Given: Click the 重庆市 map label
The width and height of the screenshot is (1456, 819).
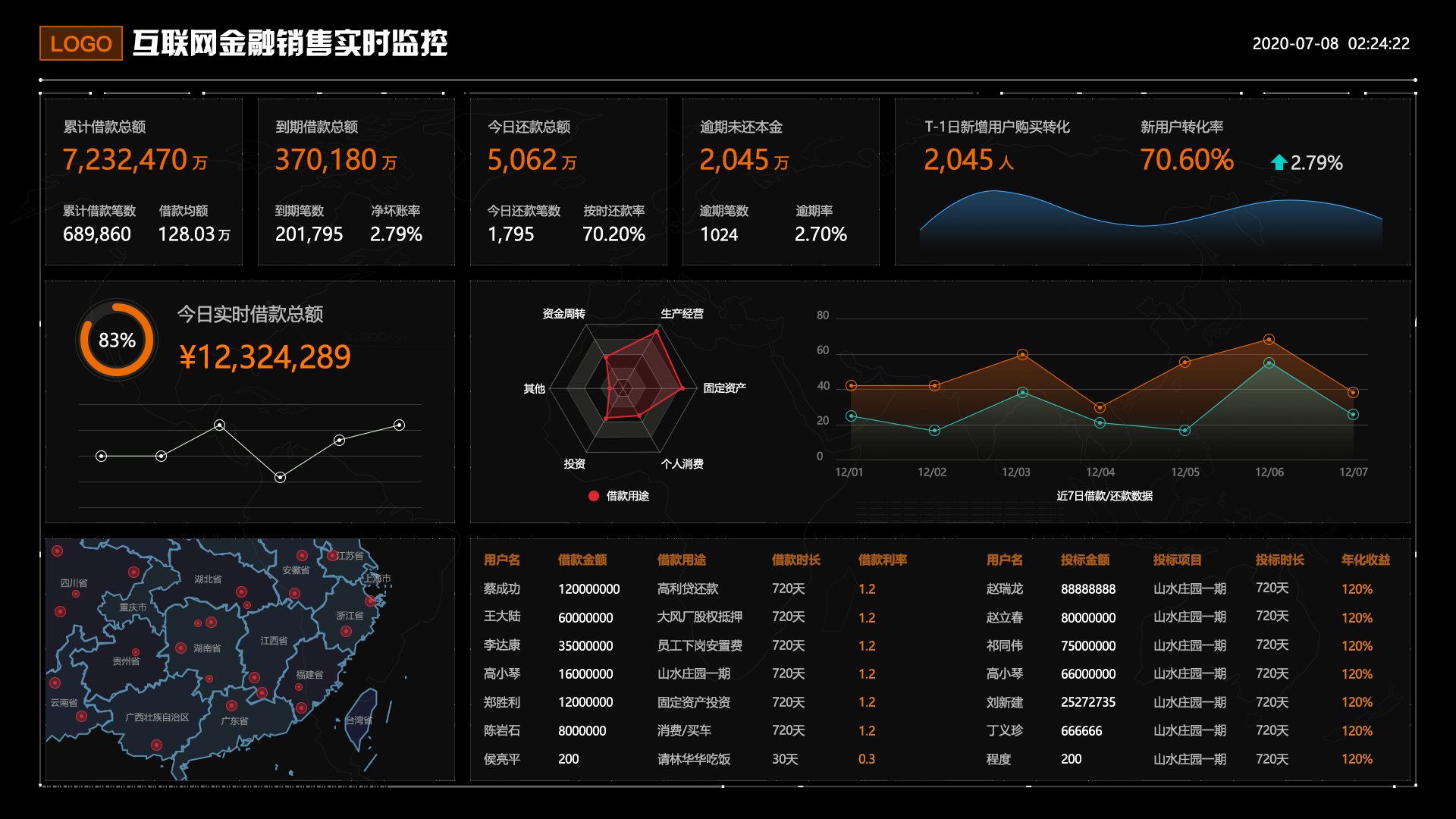Looking at the screenshot, I should pyautogui.click(x=133, y=607).
